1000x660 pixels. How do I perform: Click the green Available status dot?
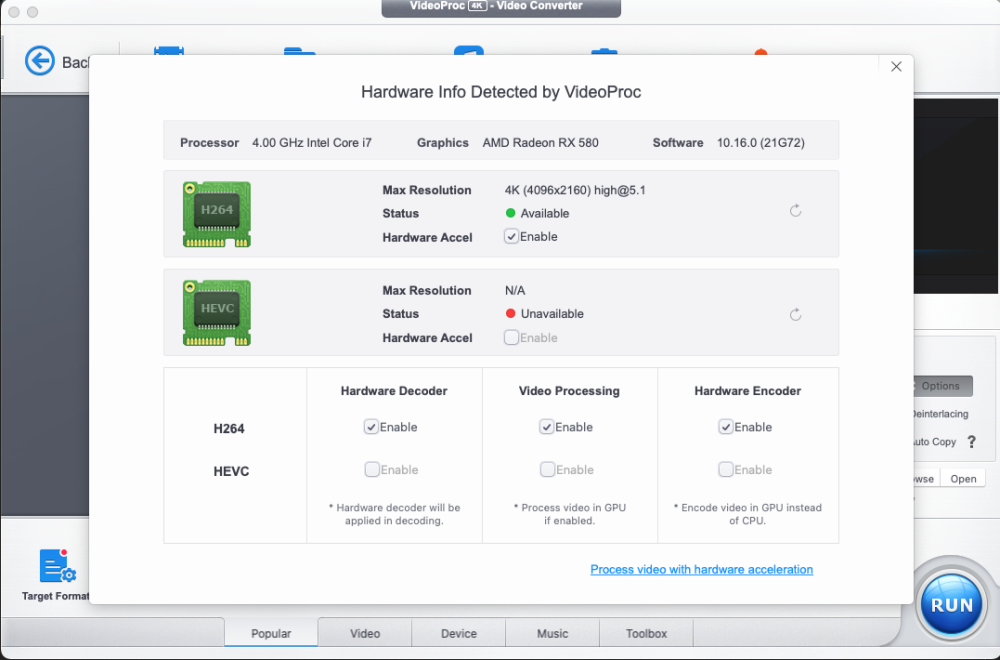click(510, 213)
